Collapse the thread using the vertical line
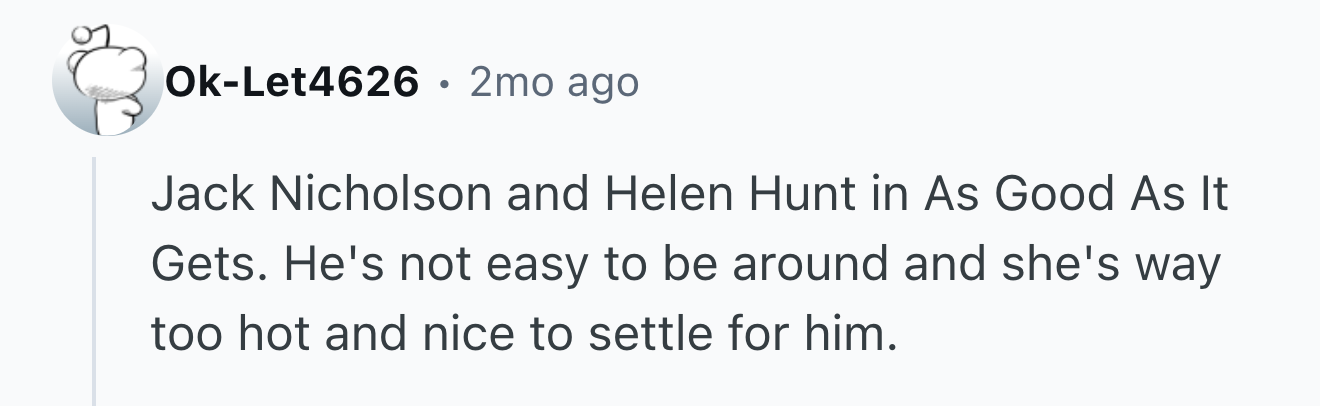Screen dimensions: 1320x406 click(94, 280)
